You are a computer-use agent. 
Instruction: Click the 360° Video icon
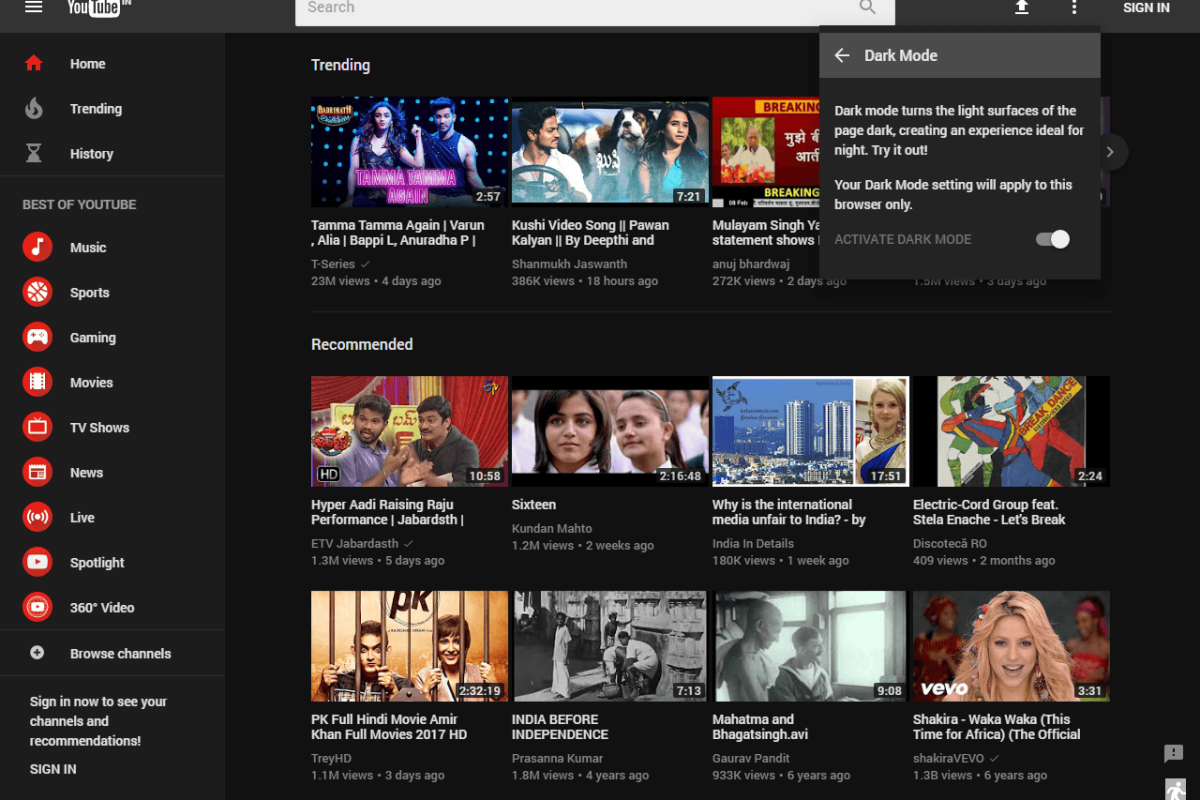[37, 607]
